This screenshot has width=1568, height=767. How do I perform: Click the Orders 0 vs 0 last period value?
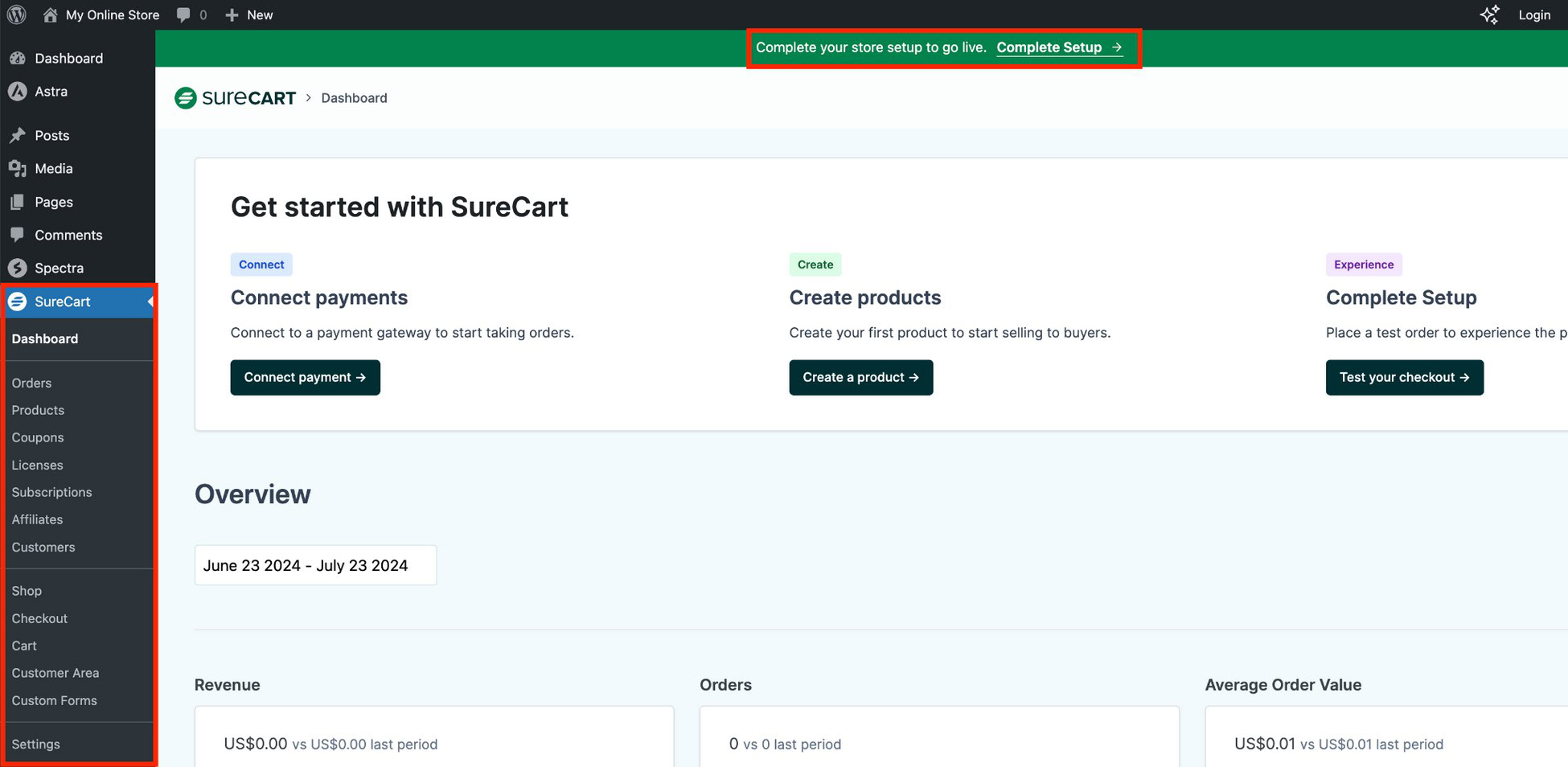tap(785, 744)
